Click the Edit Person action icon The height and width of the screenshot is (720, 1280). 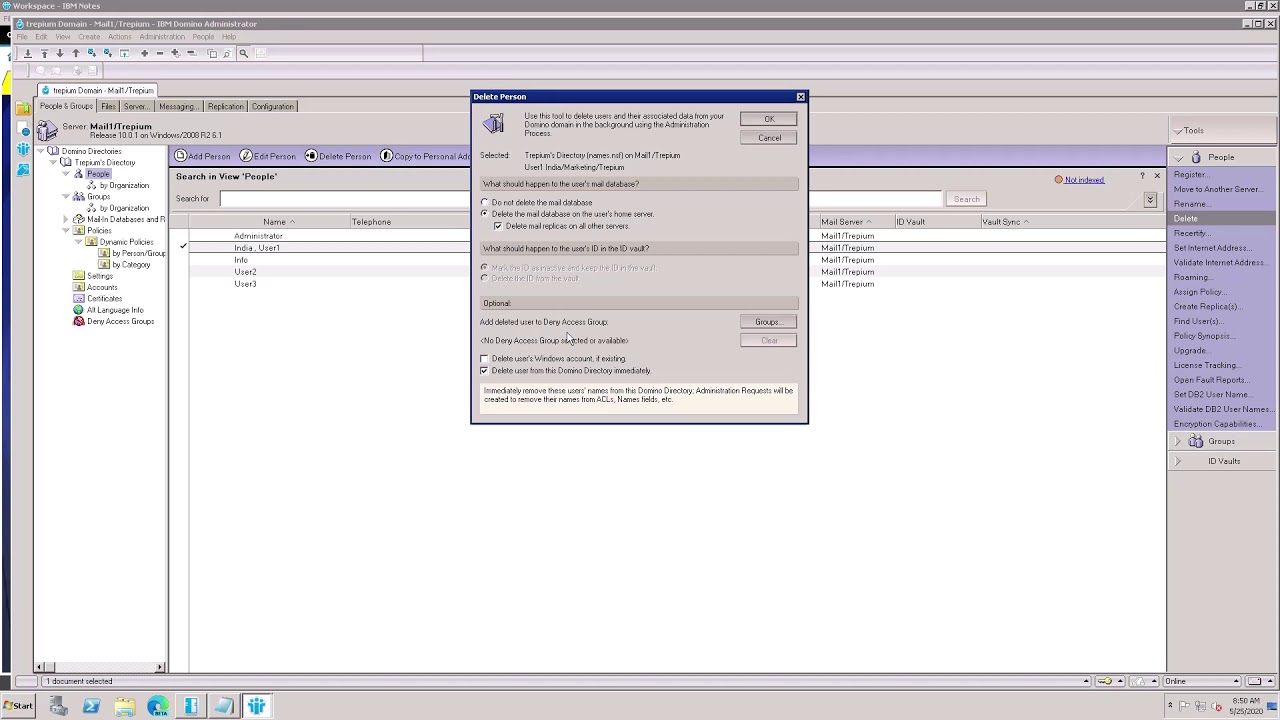click(x=246, y=156)
